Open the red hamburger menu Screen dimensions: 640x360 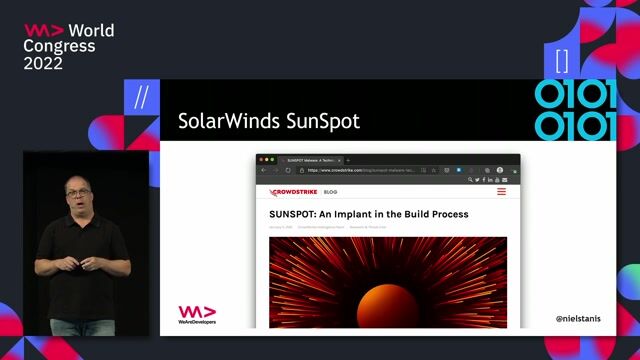[501, 191]
